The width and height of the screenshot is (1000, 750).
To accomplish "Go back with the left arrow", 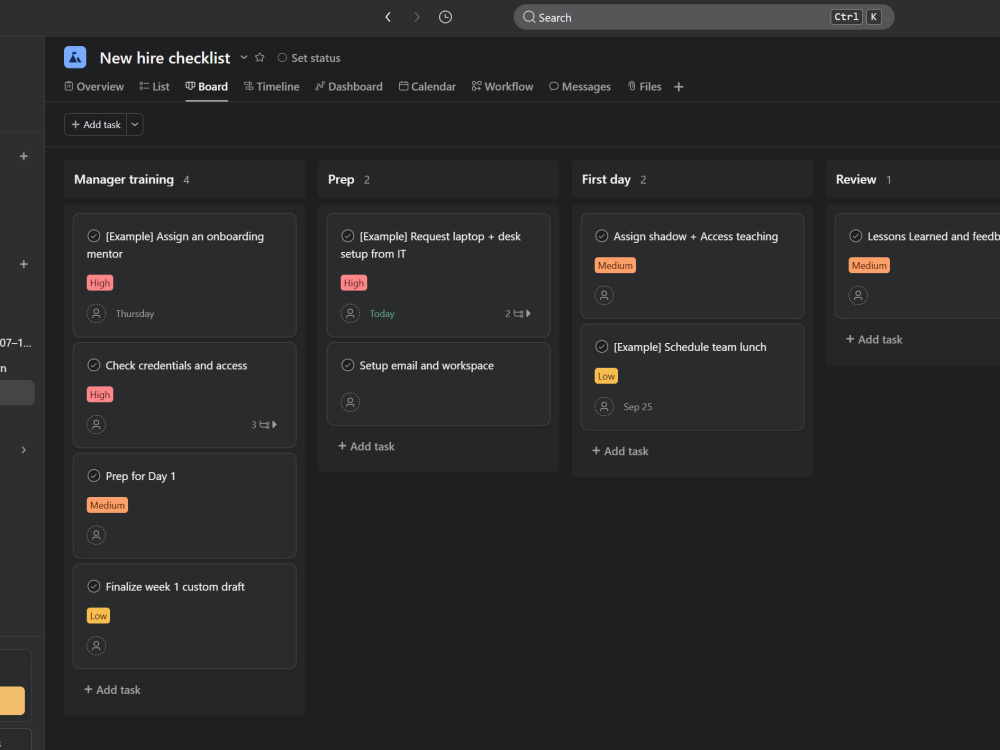I will (x=388, y=17).
